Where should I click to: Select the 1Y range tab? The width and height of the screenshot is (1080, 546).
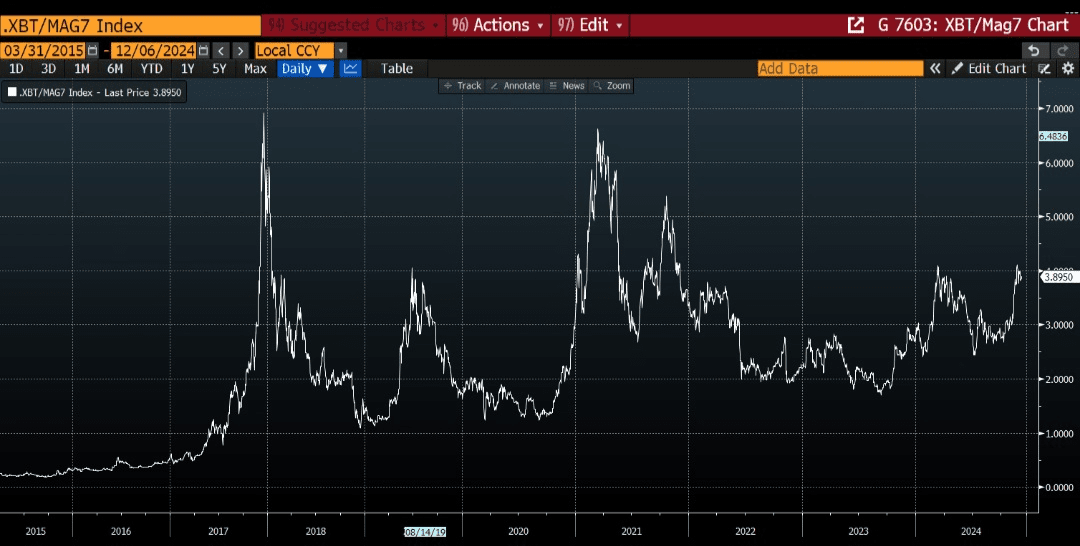187,68
